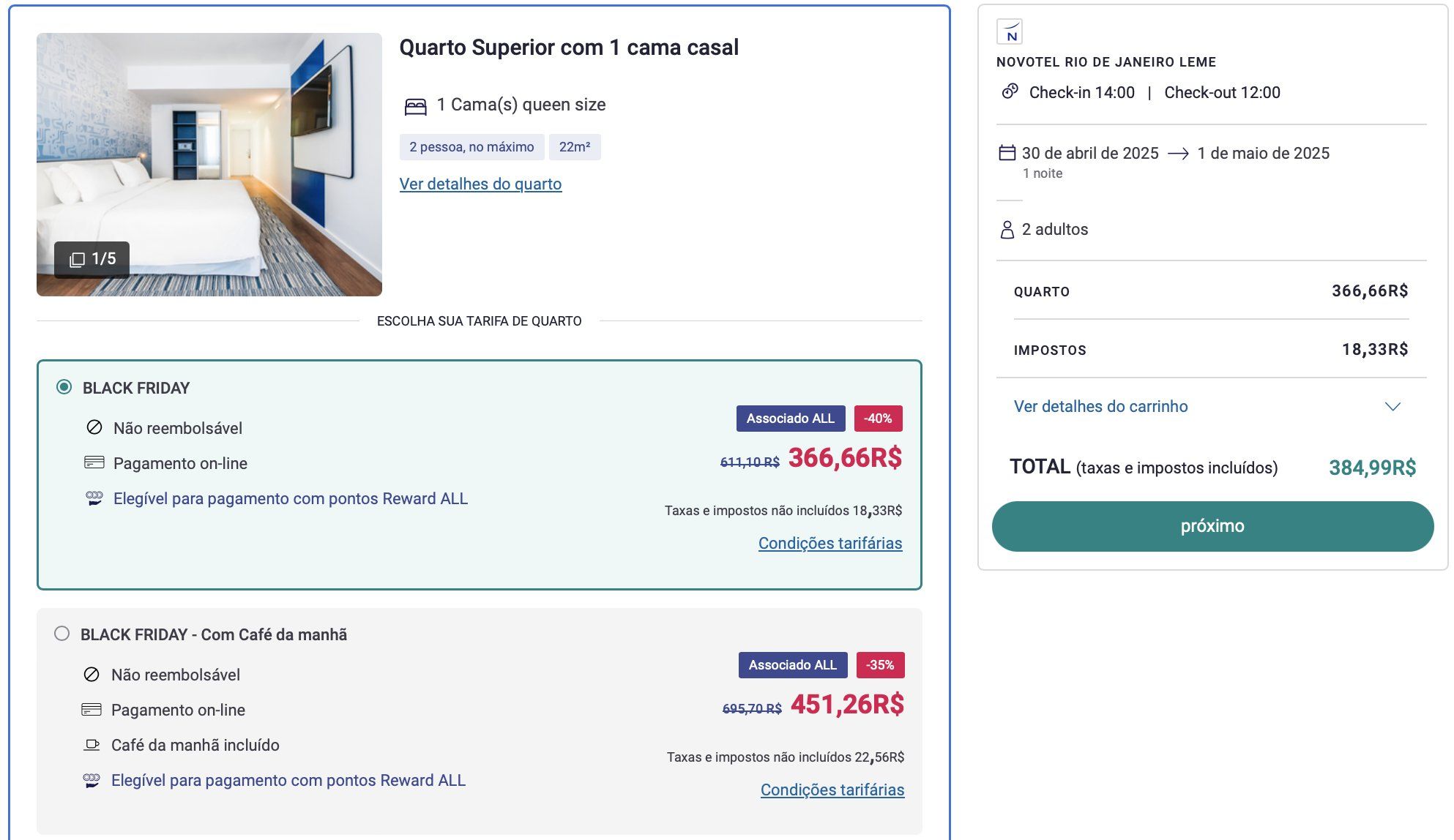This screenshot has width=1454, height=840.
Task: Expand the cart details chevron
Action: point(1393,407)
